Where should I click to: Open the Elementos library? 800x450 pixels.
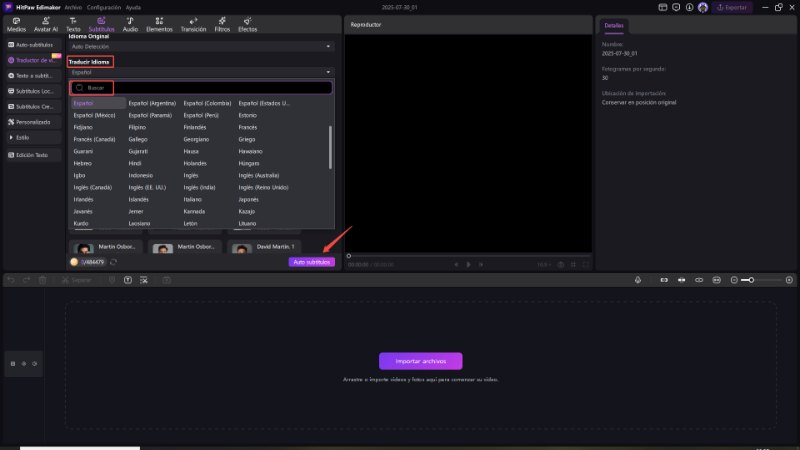coord(159,25)
